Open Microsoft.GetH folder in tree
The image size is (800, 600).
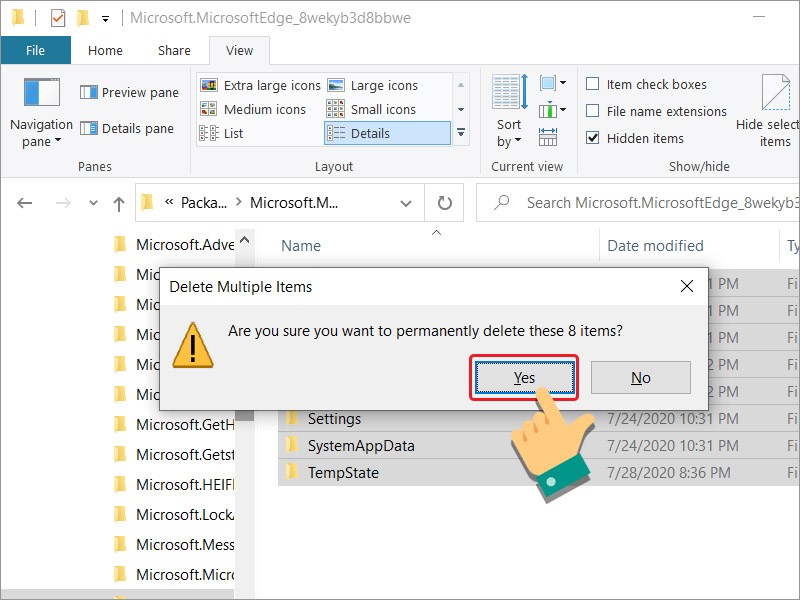(173, 424)
